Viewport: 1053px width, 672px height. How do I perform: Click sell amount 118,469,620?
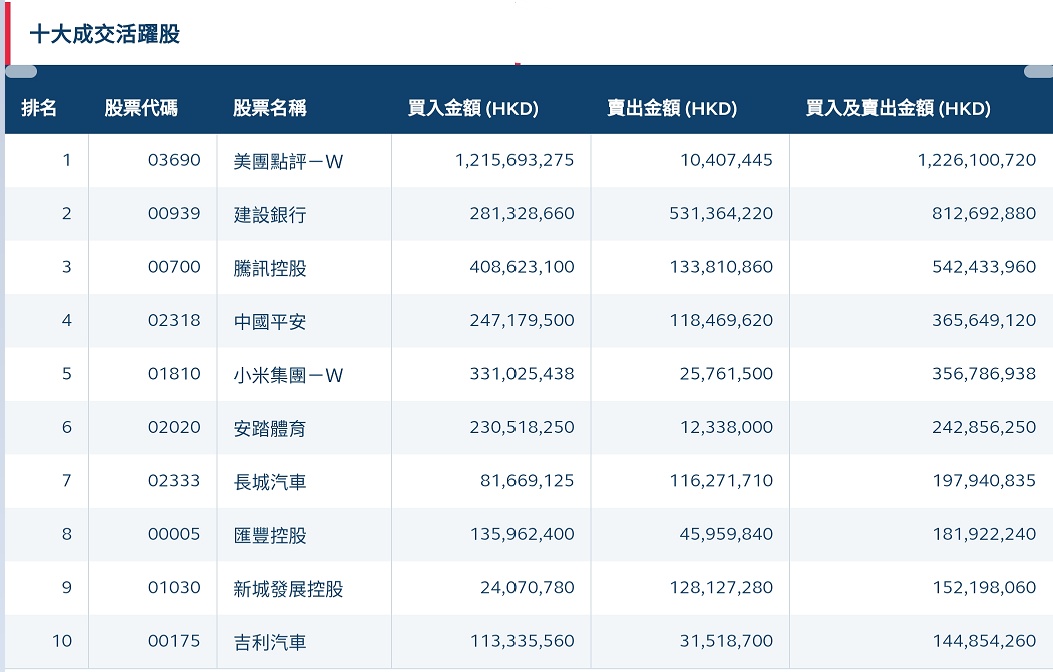[x=721, y=320]
